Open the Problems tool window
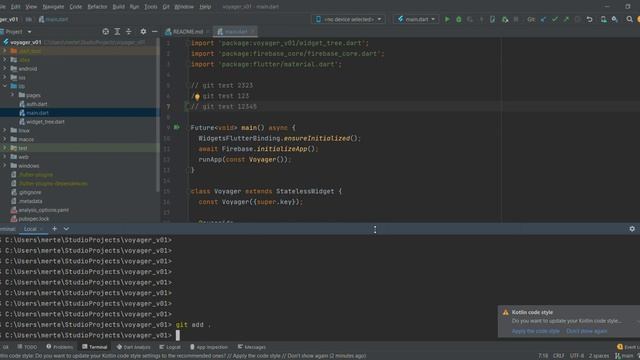 (60, 347)
